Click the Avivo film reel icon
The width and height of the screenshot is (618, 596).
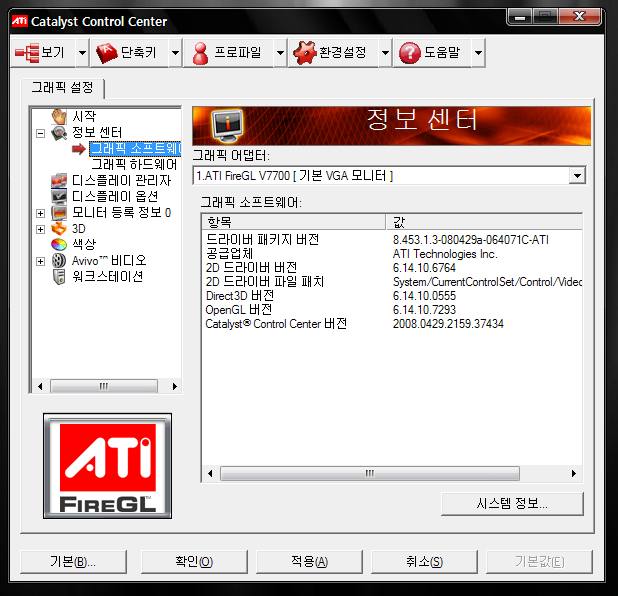(x=59, y=261)
